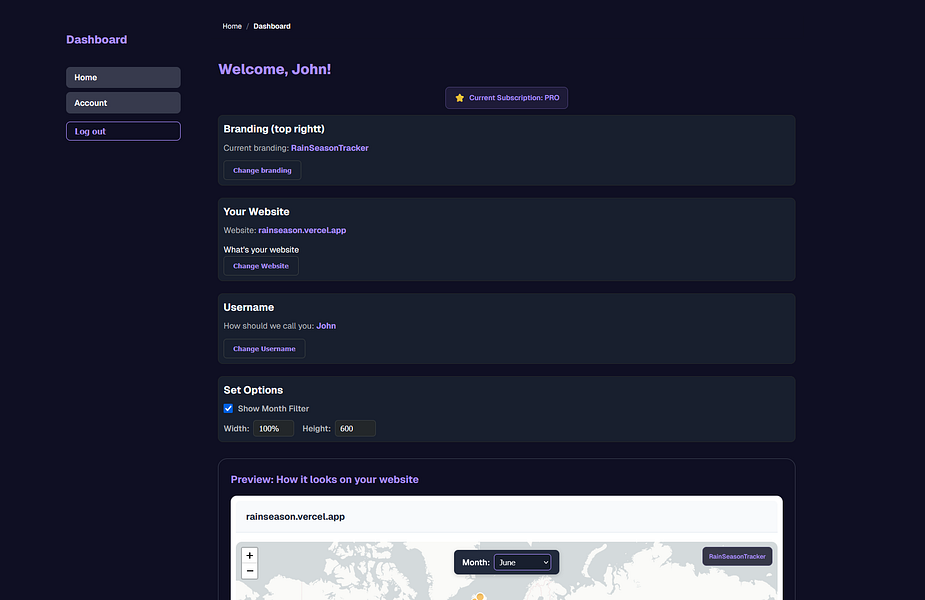Open the RainSeasonTracker branding link
The height and width of the screenshot is (600, 925).
pos(331,147)
